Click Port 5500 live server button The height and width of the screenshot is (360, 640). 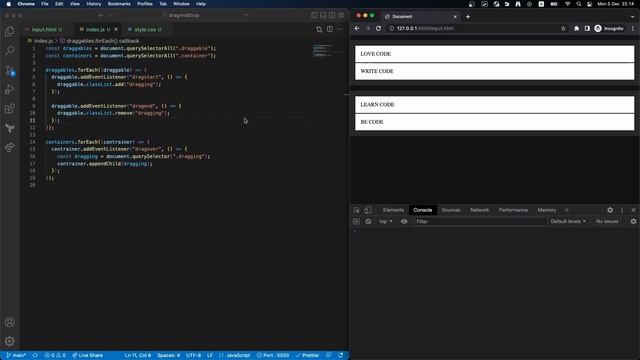click(273, 356)
